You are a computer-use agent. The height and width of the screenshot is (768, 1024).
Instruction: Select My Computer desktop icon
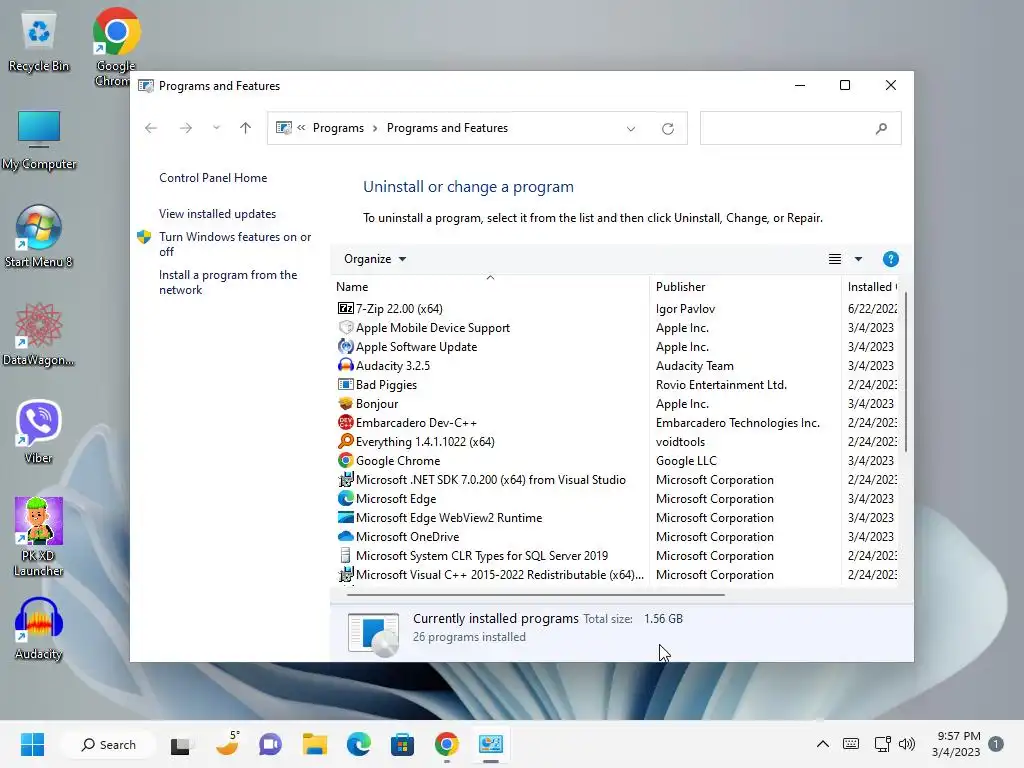[39, 140]
